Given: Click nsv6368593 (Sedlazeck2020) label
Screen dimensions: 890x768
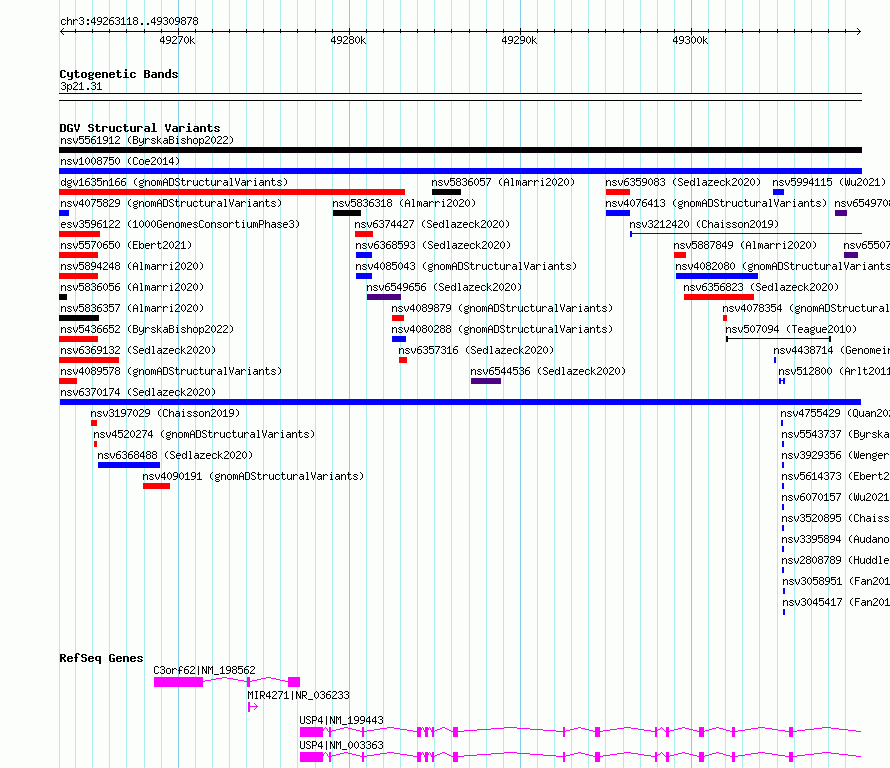Looking at the screenshot, I should pyautogui.click(x=433, y=245).
